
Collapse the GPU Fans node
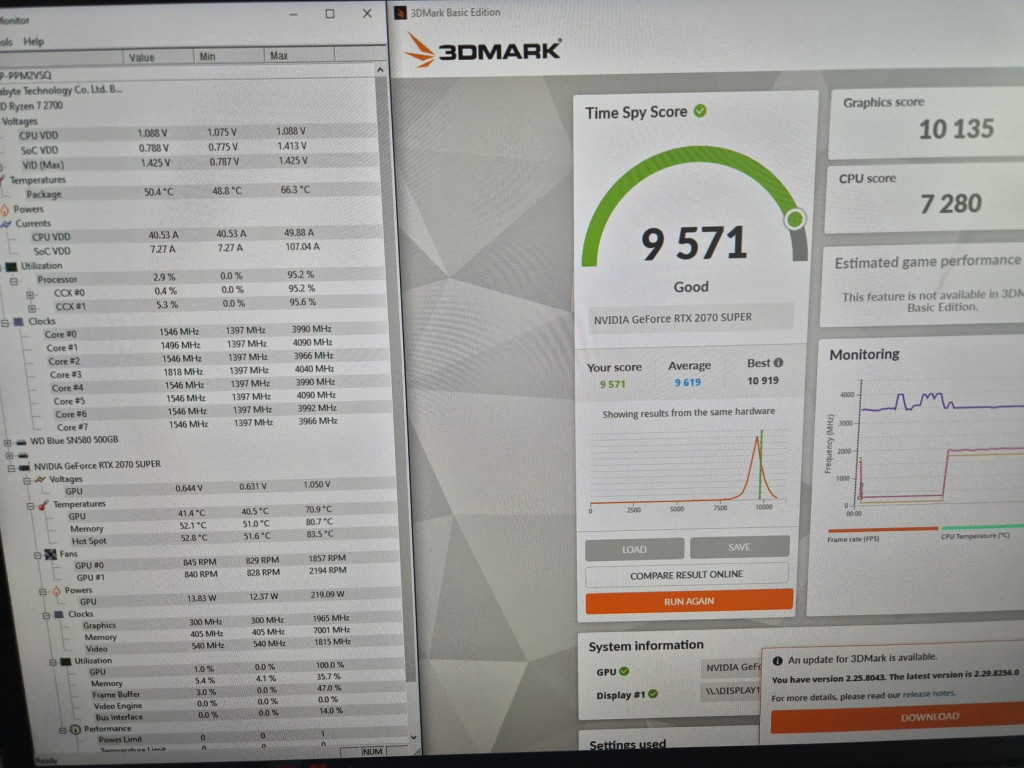point(37,555)
